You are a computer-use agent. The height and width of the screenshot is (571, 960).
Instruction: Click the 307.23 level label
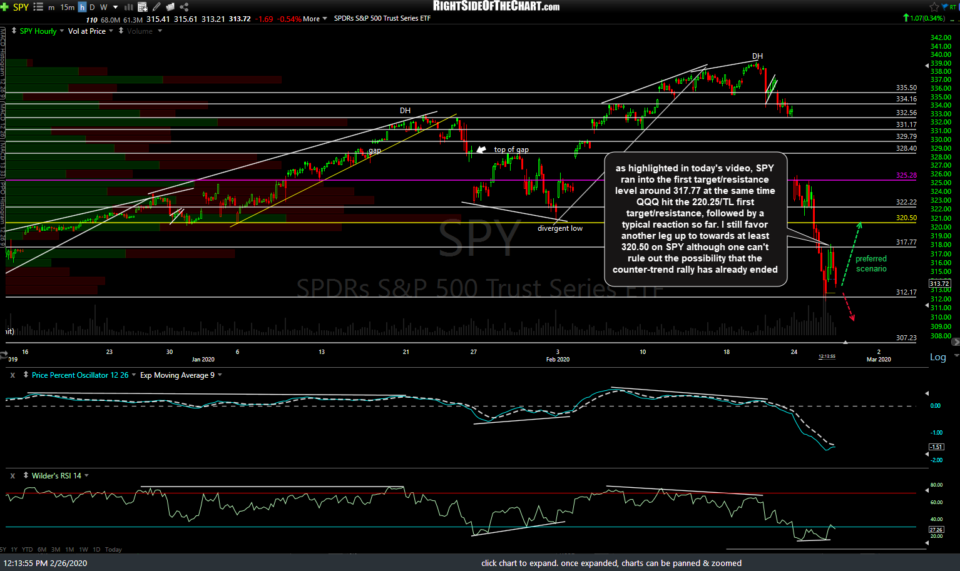906,337
